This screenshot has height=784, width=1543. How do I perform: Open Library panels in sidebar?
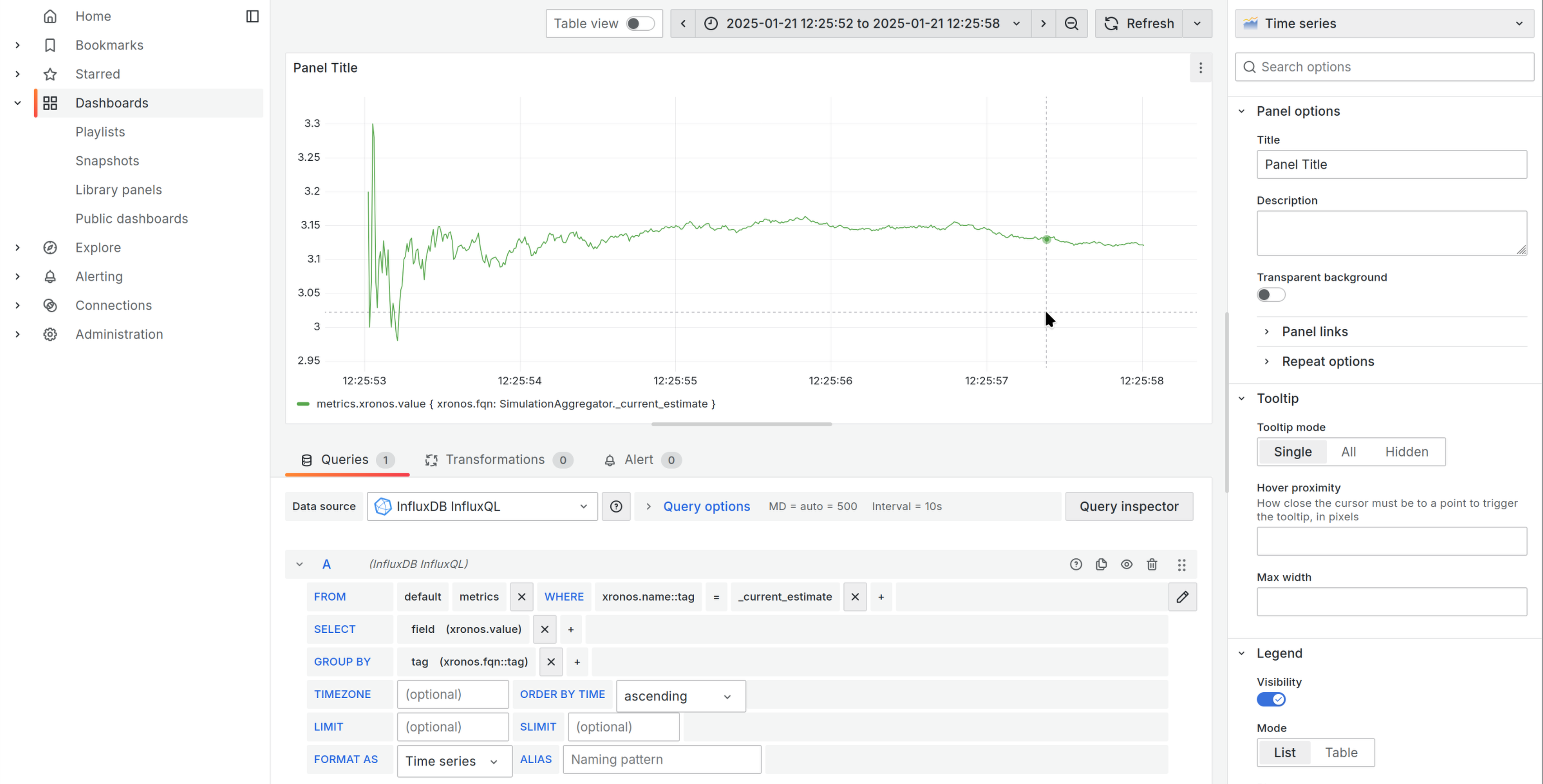pyautogui.click(x=119, y=189)
